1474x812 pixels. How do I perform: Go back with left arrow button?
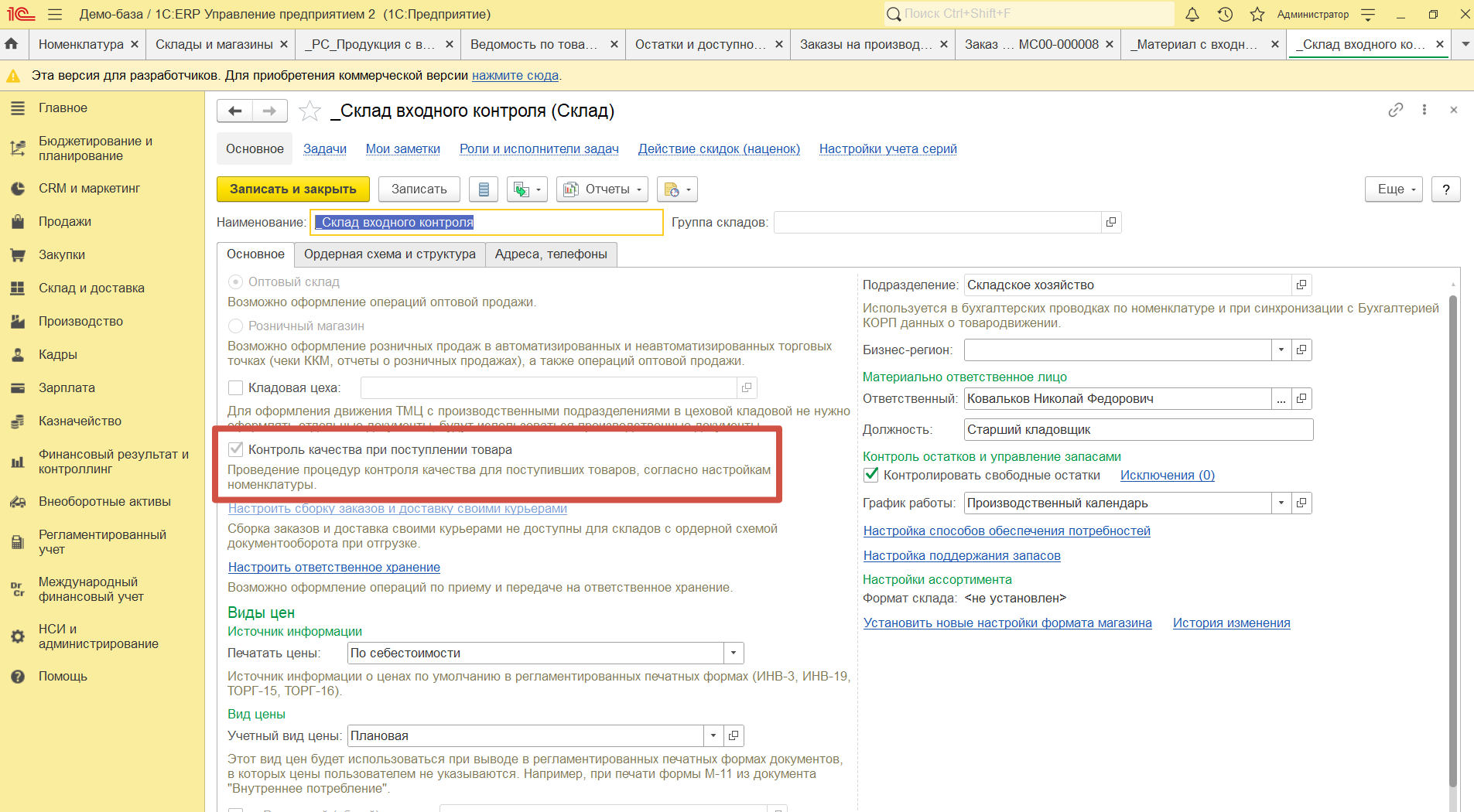click(235, 111)
